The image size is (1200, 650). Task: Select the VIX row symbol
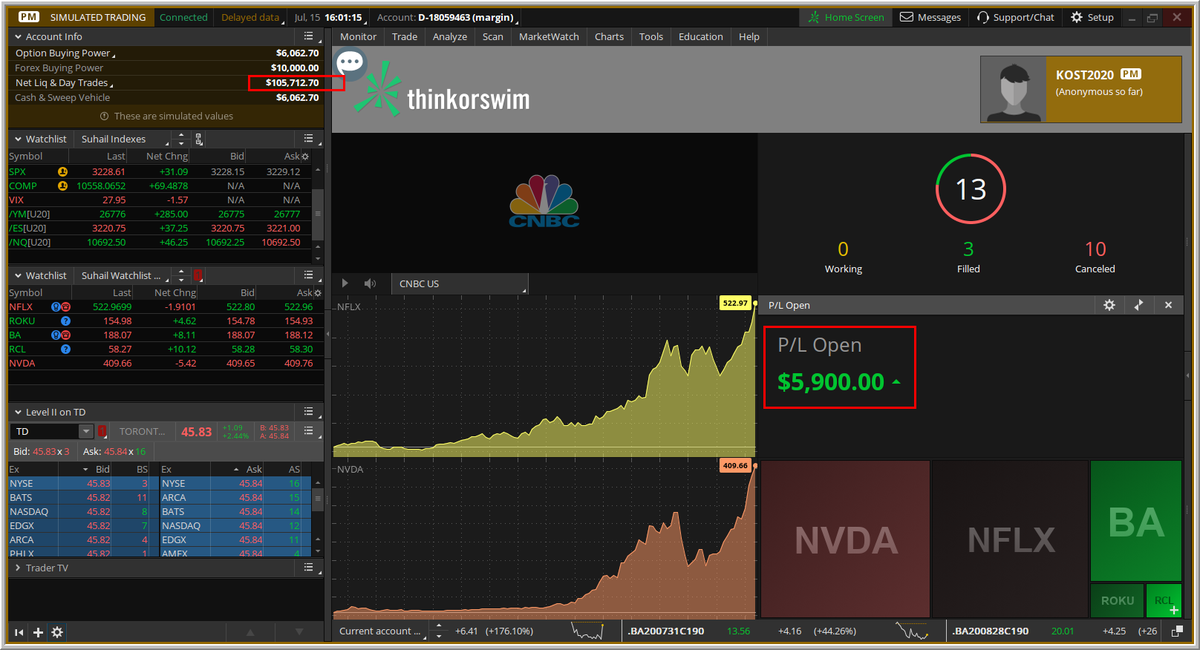[16, 200]
